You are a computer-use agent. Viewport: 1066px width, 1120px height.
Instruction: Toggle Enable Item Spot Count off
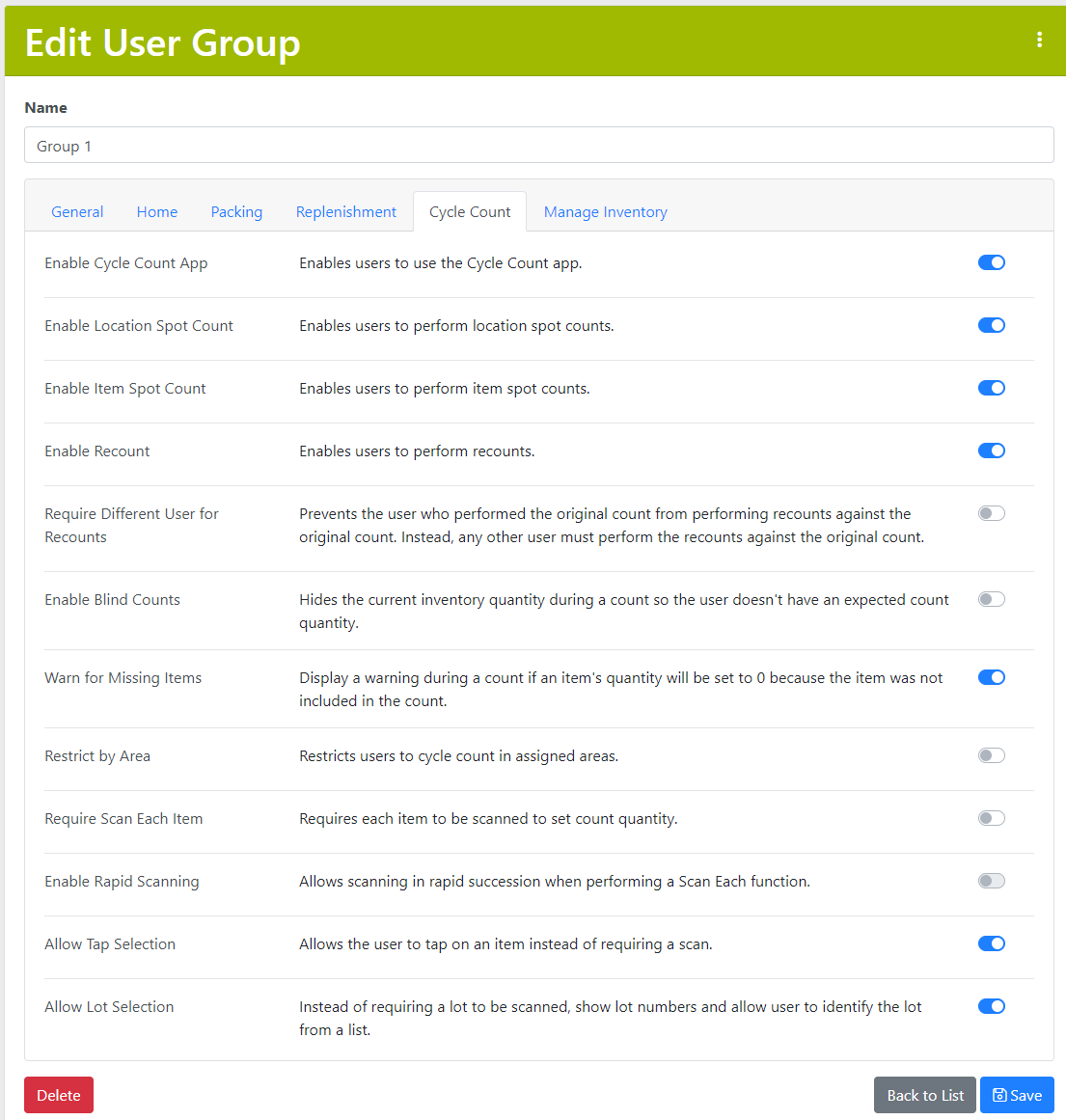point(991,388)
